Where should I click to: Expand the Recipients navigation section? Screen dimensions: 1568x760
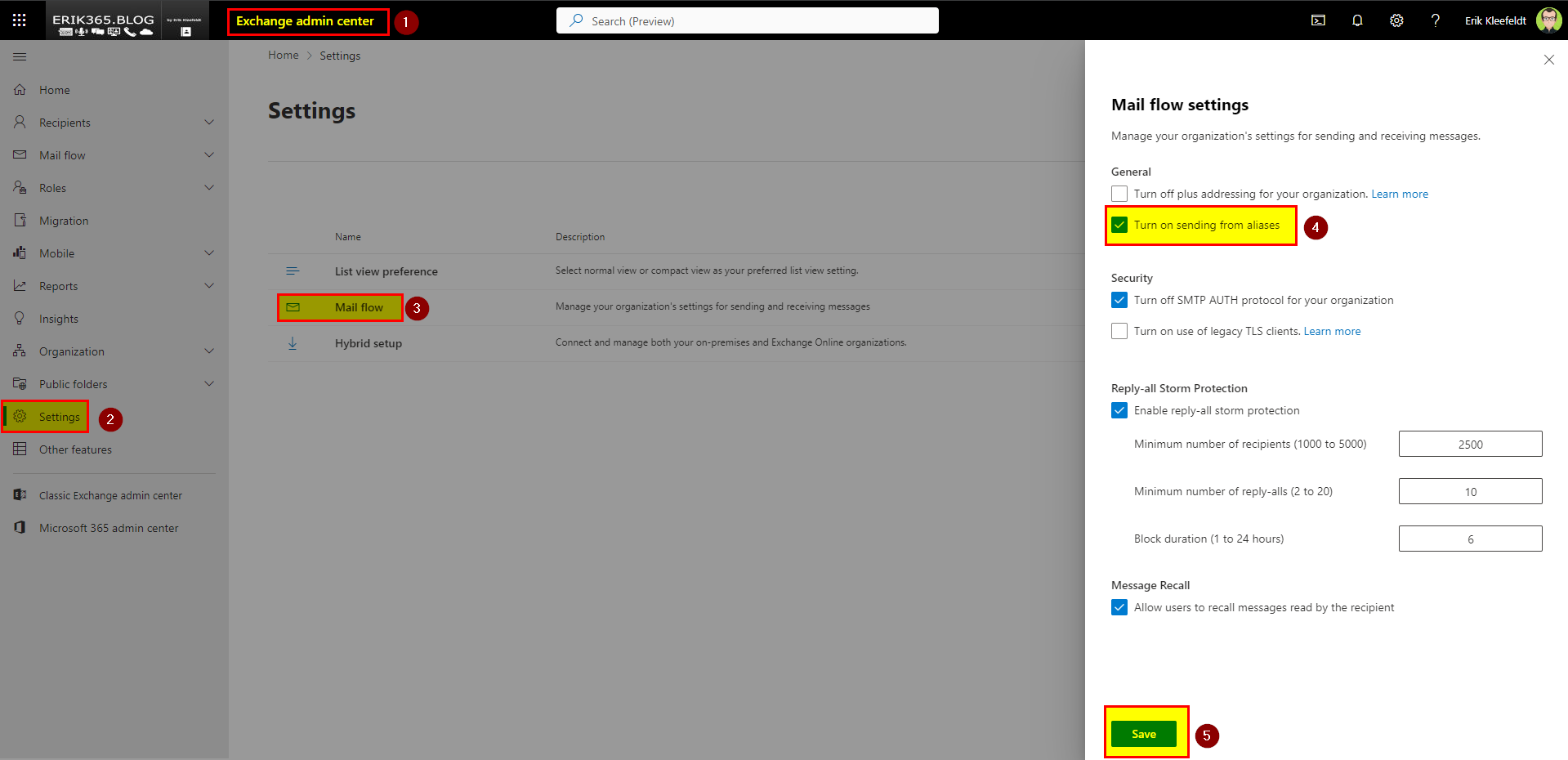pyautogui.click(x=209, y=123)
